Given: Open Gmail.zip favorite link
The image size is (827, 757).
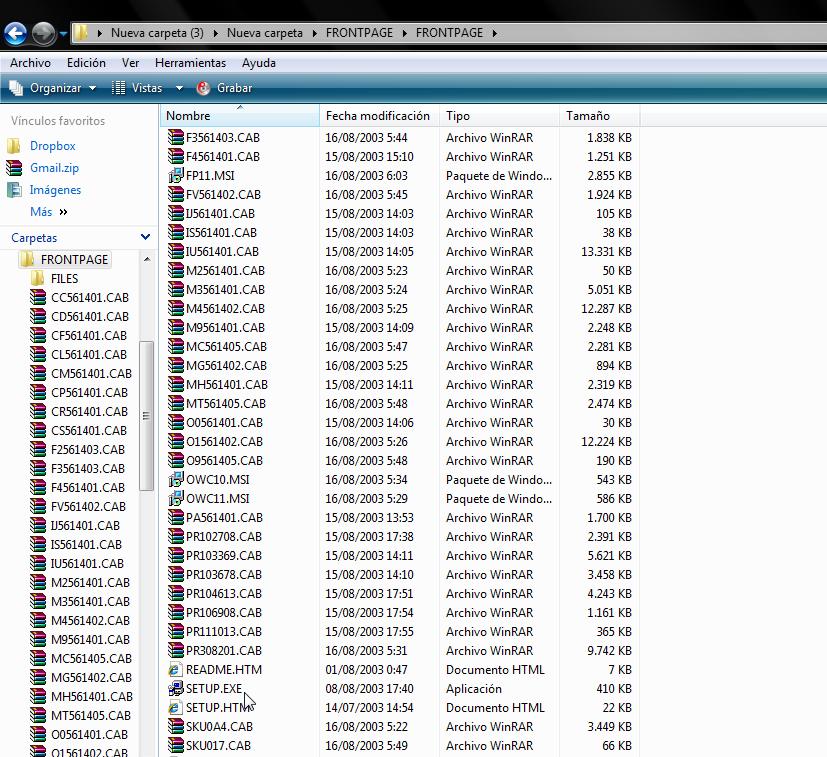Looking at the screenshot, I should (54, 168).
